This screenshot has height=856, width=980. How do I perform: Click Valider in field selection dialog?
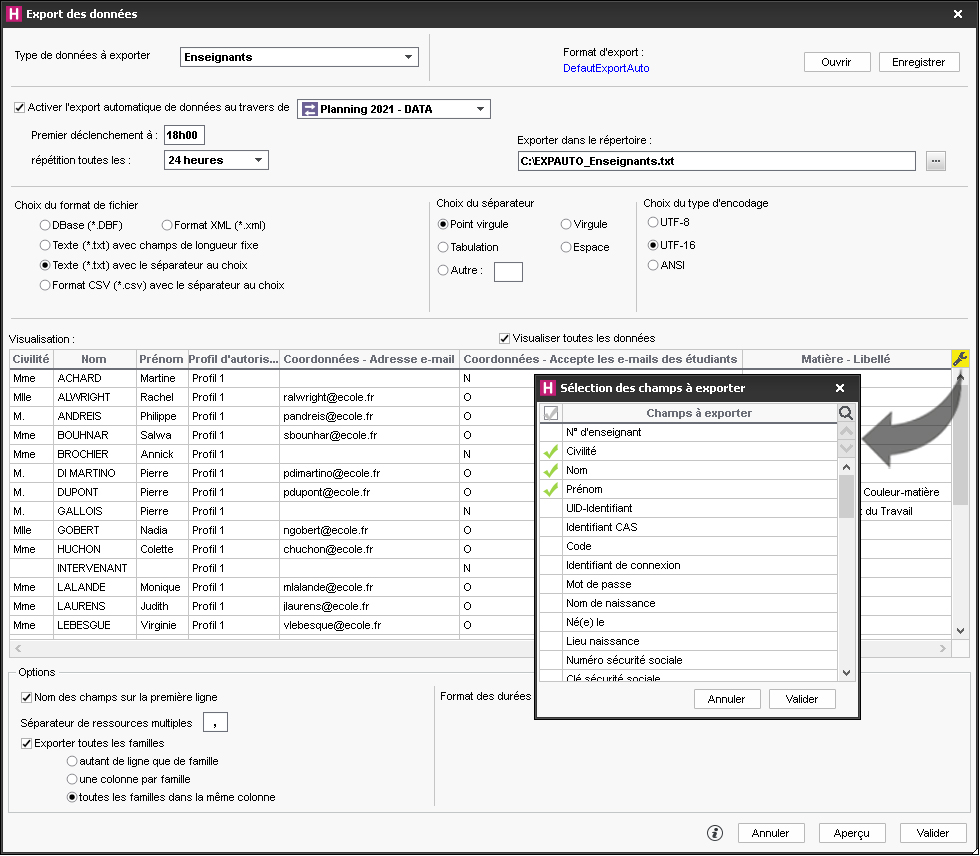click(802, 699)
